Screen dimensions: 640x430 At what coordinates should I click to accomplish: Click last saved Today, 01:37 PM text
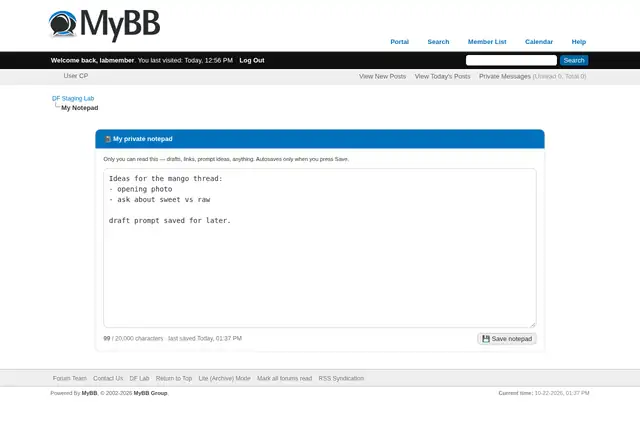205,339
